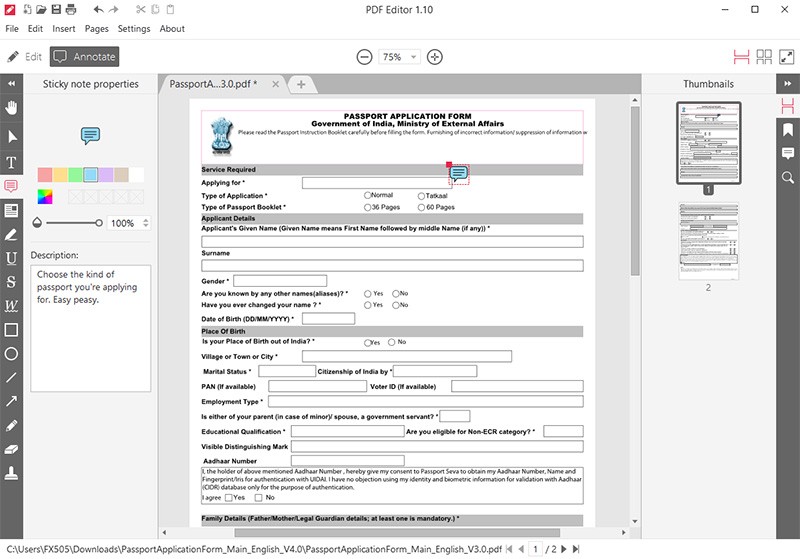The height and width of the screenshot is (559, 800).
Task: Open the Settings menu
Action: (x=134, y=29)
